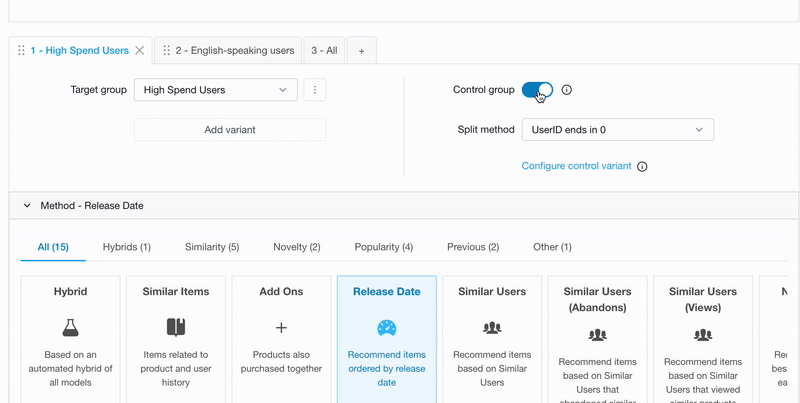
Task: Click 'Items related to product and user history'
Action: 176,368
